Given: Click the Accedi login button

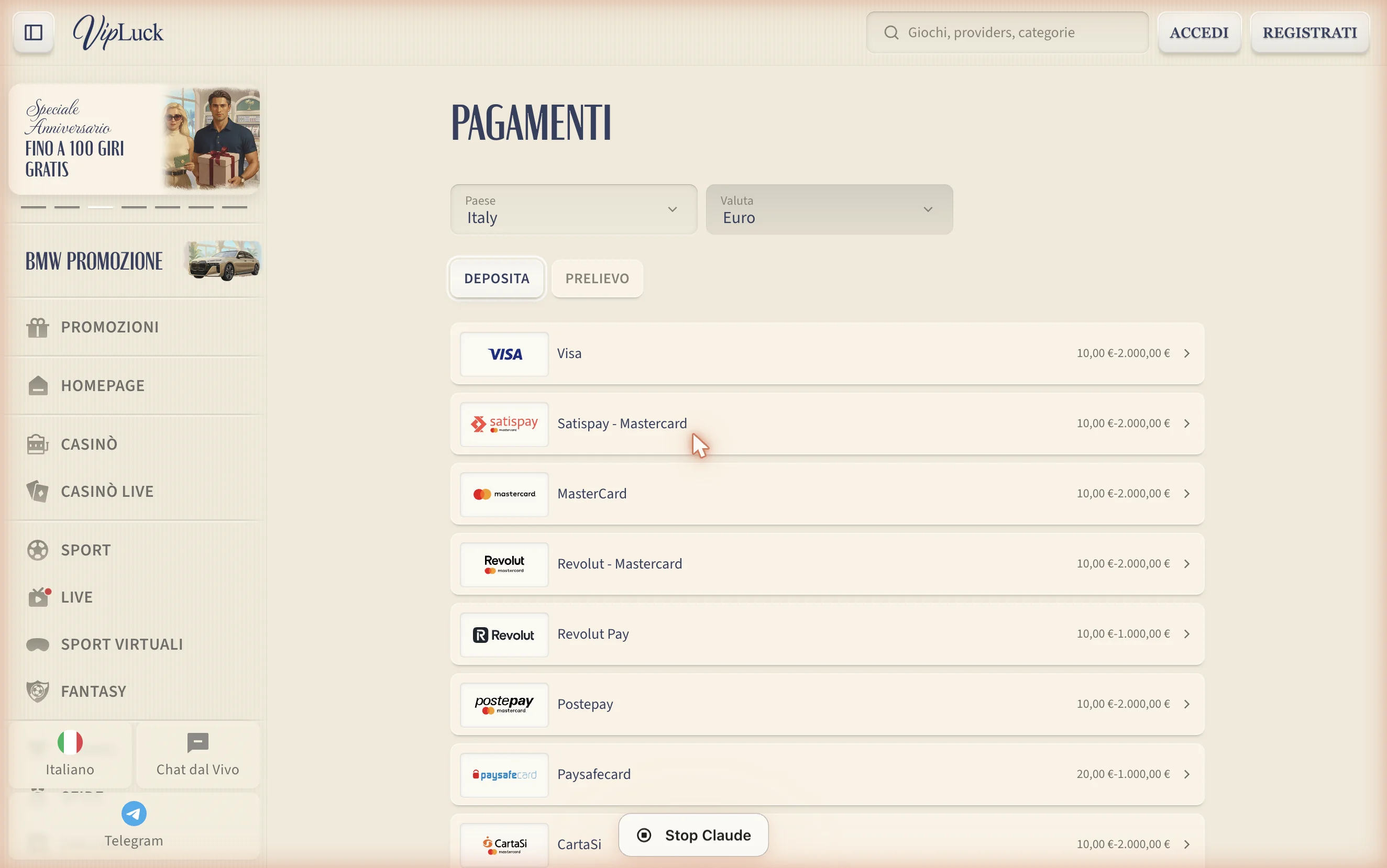Looking at the screenshot, I should click(1199, 33).
